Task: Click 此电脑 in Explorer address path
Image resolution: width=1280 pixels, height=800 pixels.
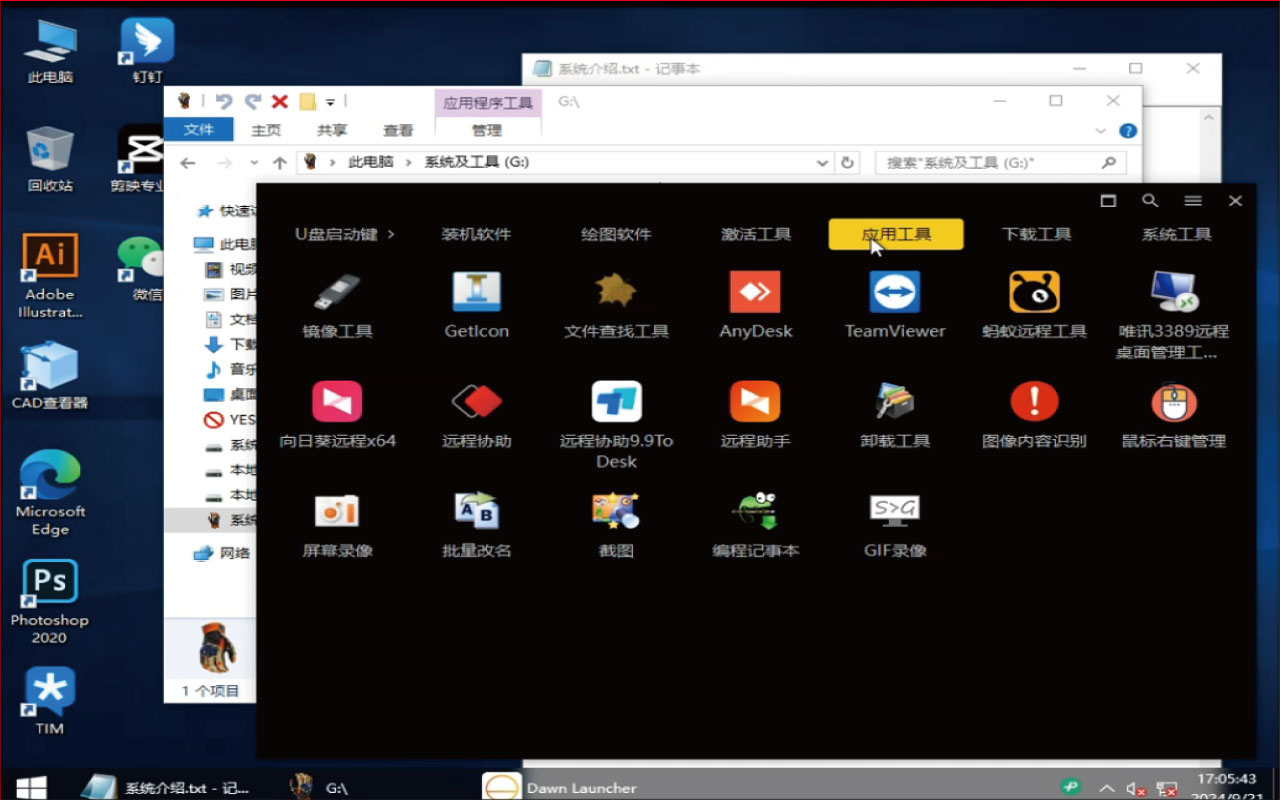Action: coord(371,162)
